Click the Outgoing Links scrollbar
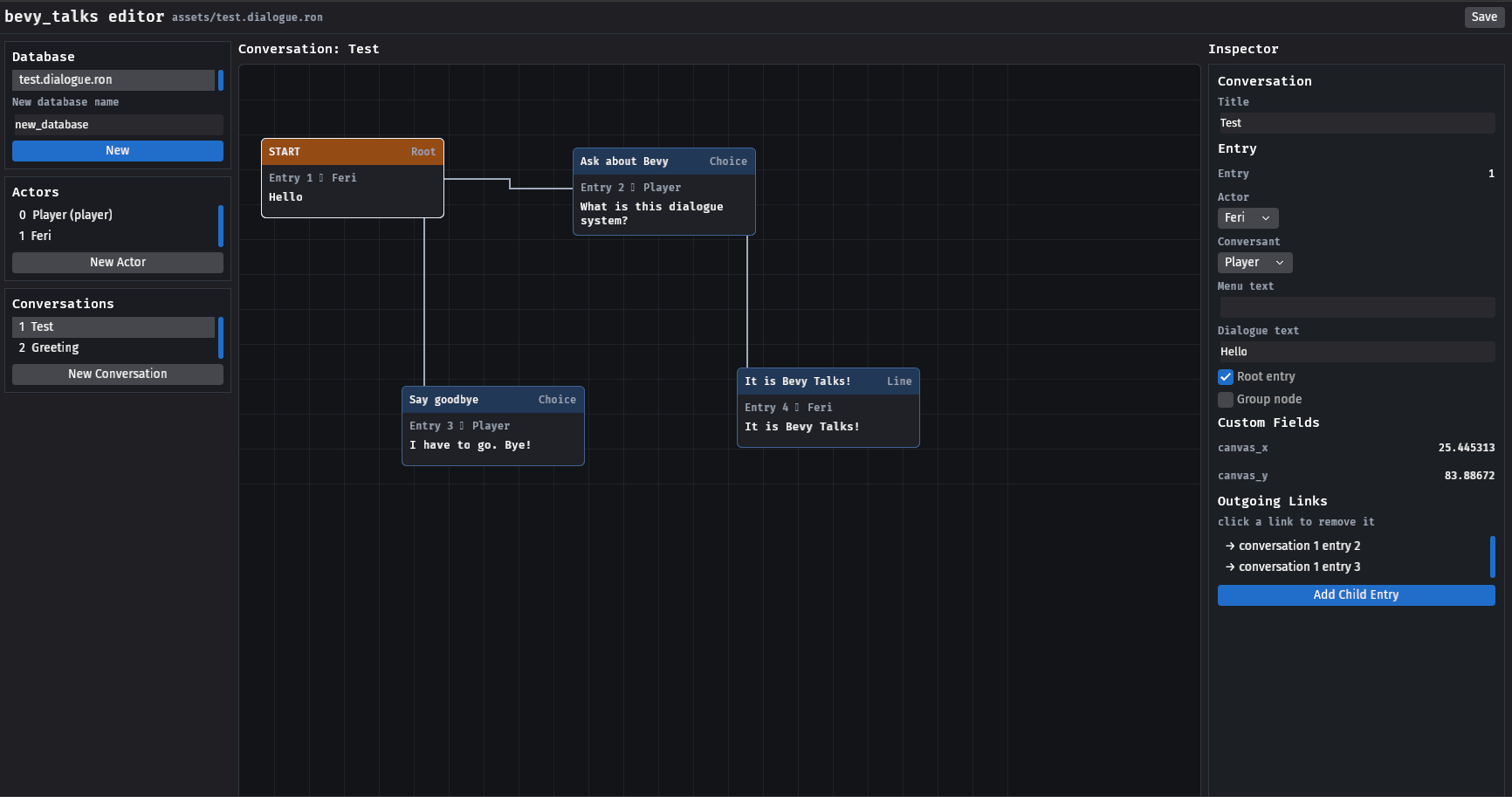 1493,557
